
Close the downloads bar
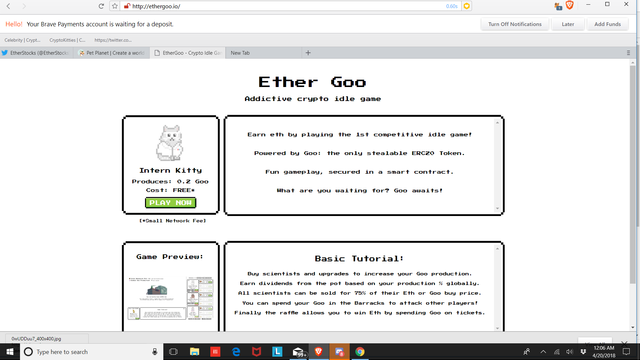click(624, 342)
